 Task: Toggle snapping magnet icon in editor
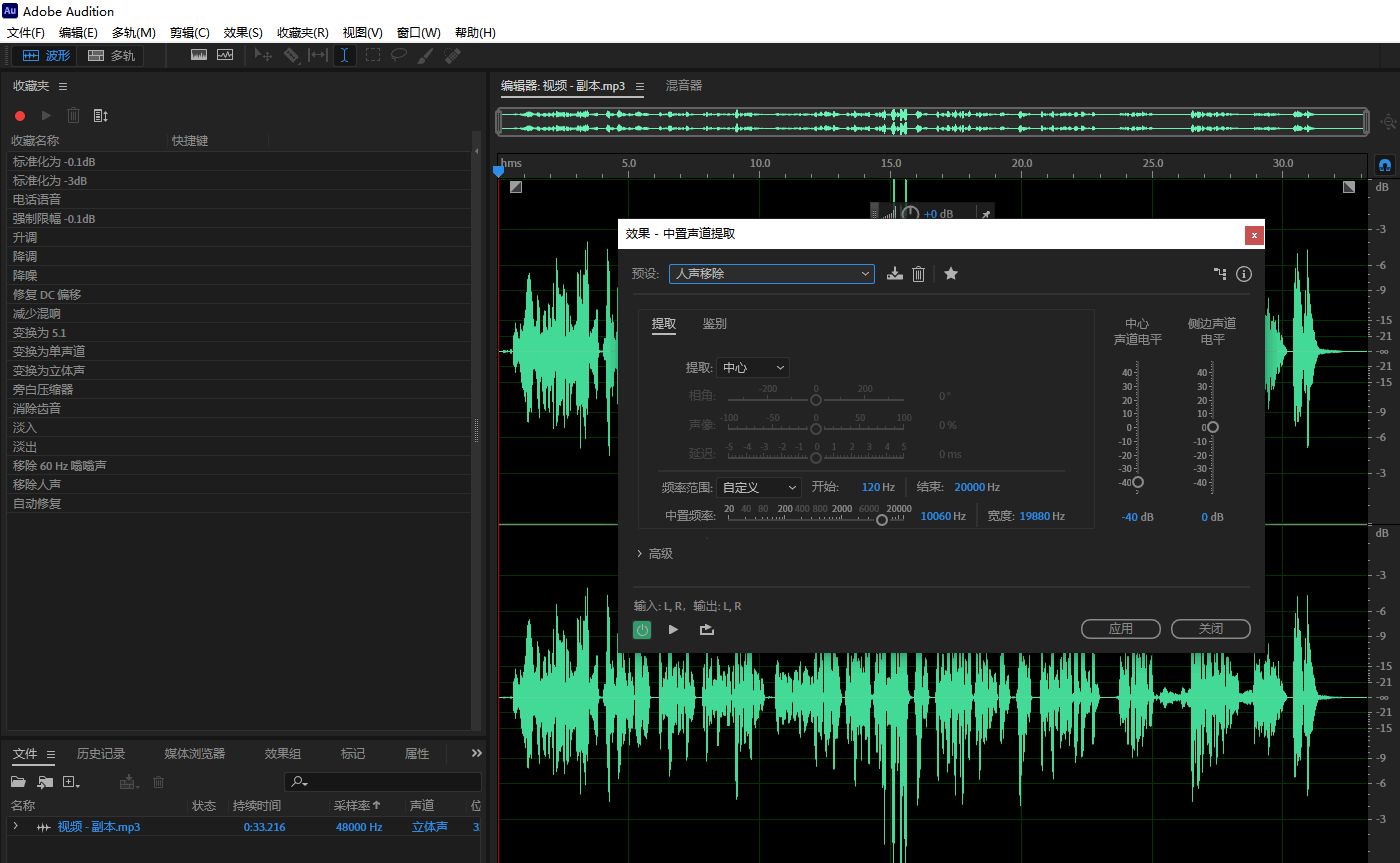tap(1385, 164)
